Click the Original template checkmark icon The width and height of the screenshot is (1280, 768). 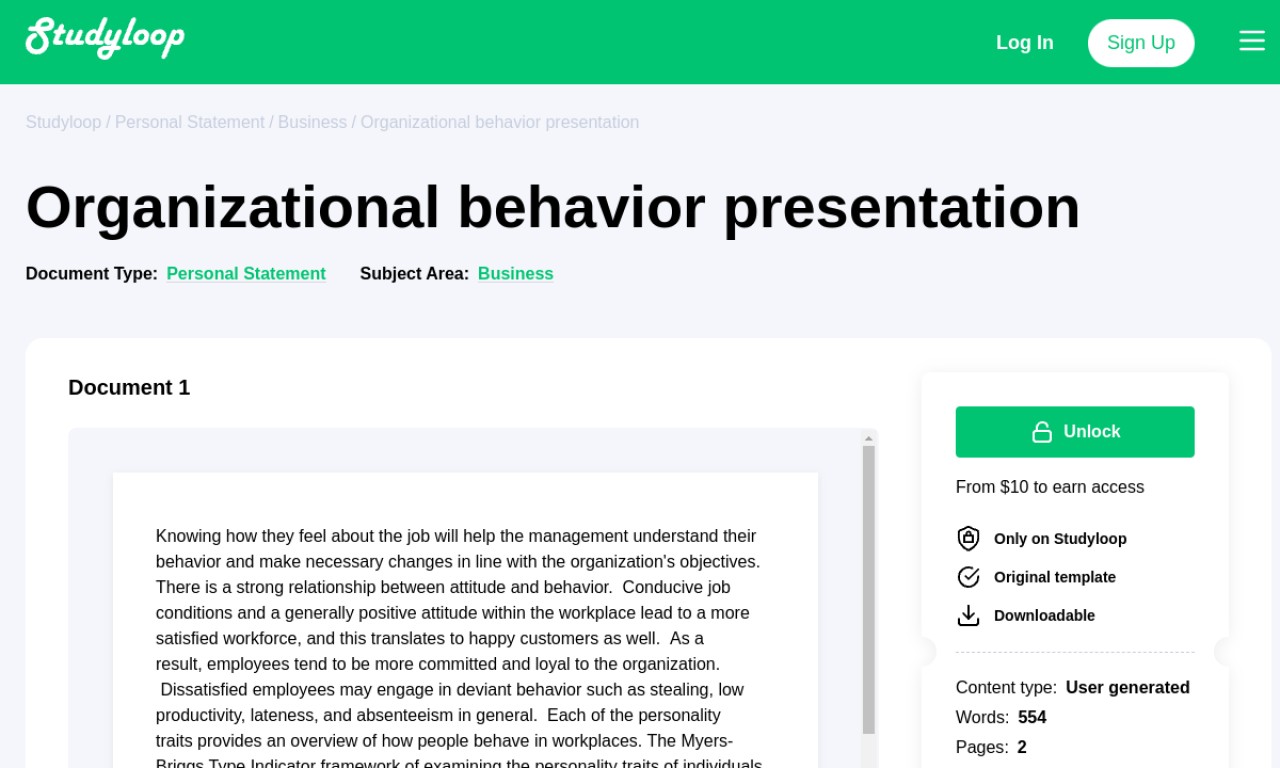[x=968, y=577]
